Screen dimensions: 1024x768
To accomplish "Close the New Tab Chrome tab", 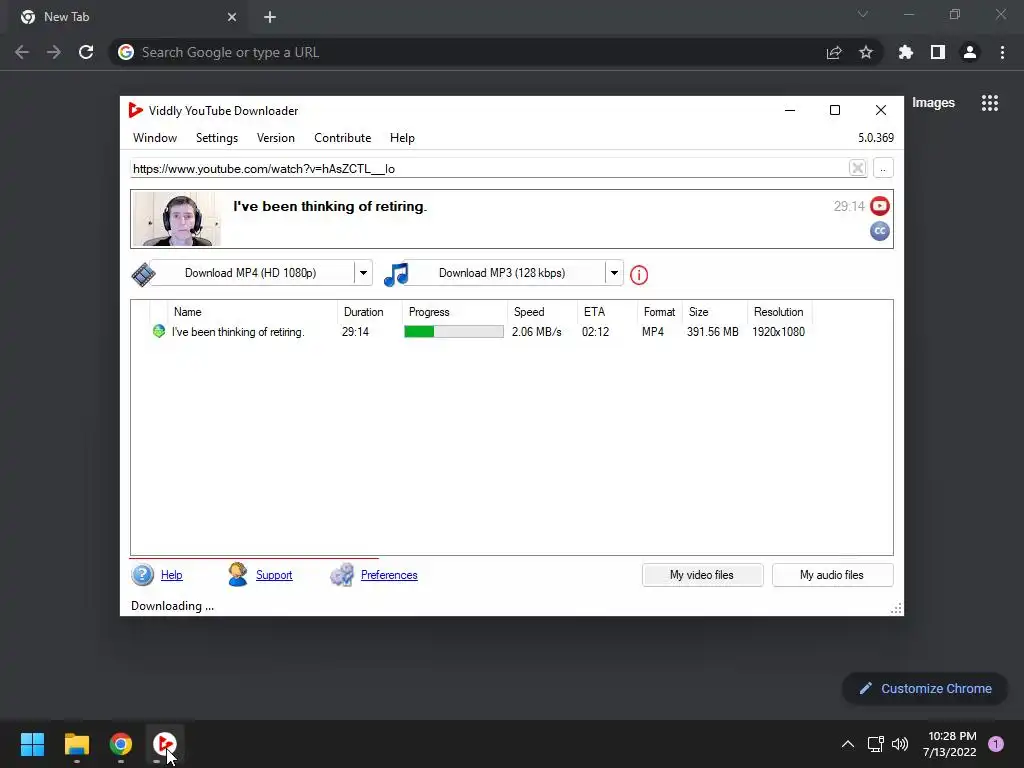I will click(x=232, y=18).
